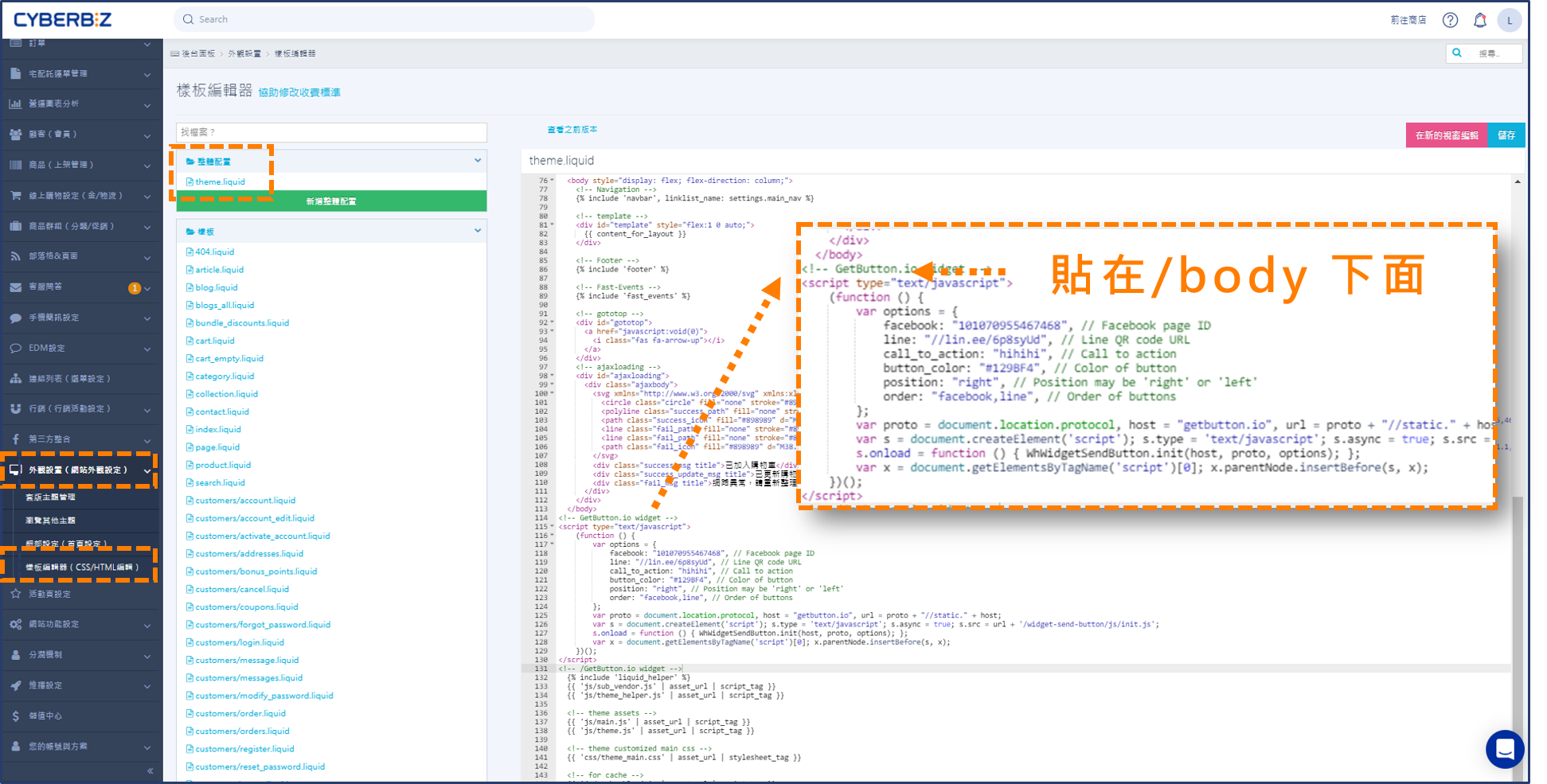This screenshot has width=1547, height=784.
Task: Fold code at line 76 gutter arrow
Action: (553, 181)
